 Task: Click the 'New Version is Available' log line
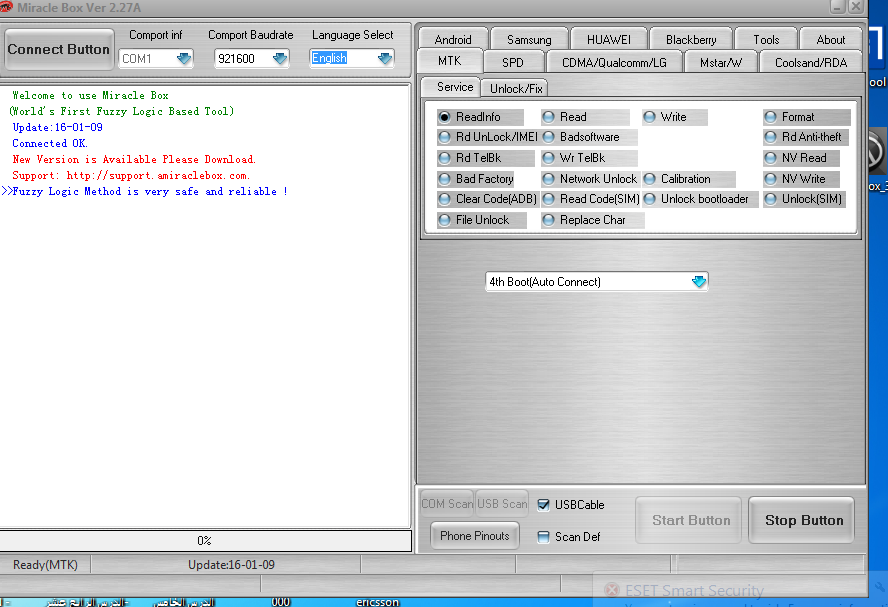[134, 160]
